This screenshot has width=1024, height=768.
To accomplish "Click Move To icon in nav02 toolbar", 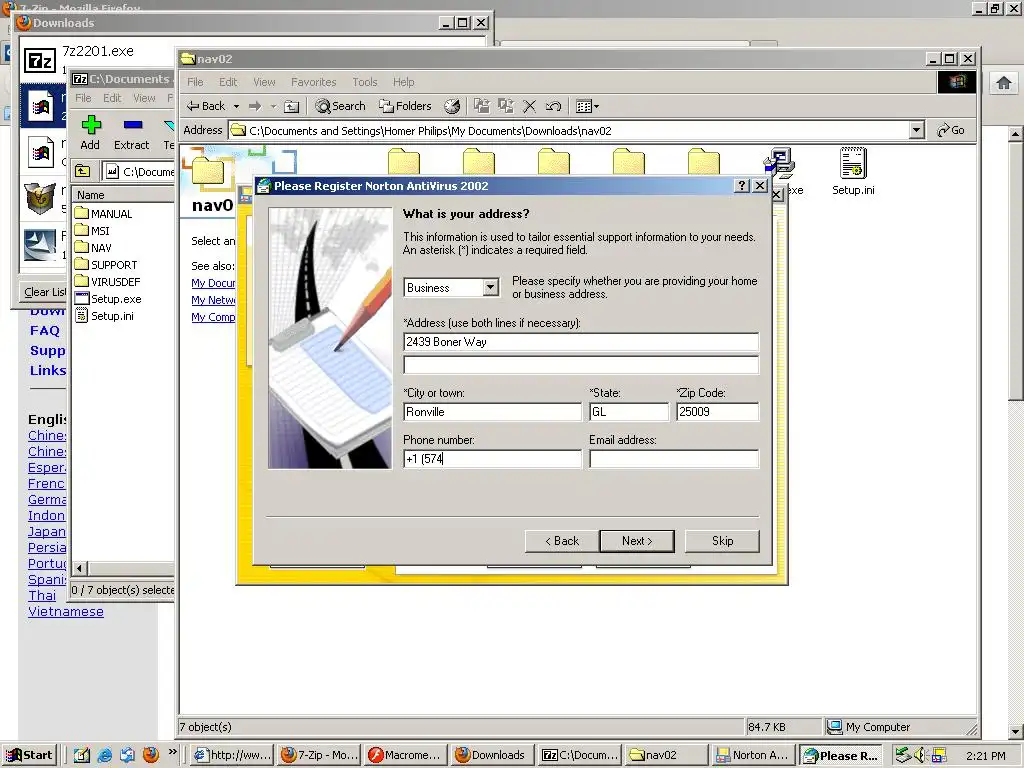I will coord(481,106).
